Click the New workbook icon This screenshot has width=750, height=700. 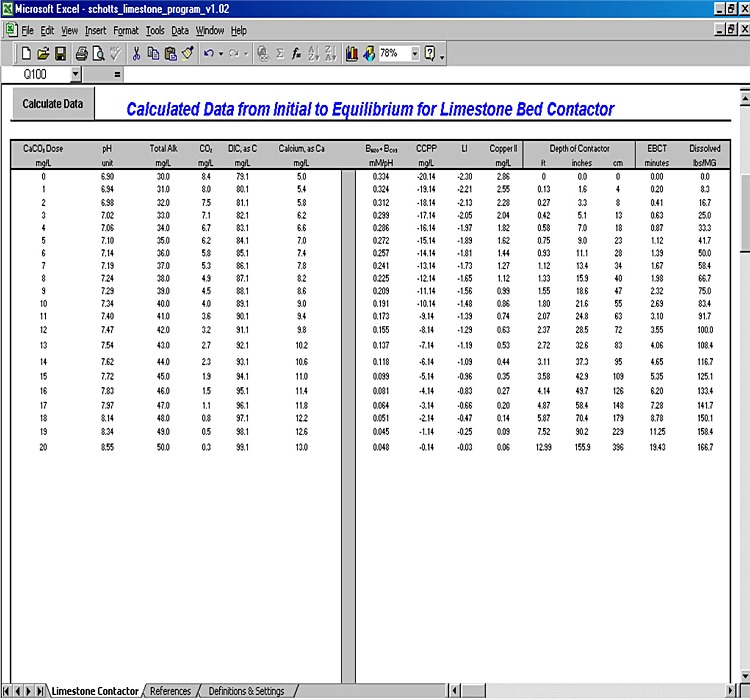26,53
